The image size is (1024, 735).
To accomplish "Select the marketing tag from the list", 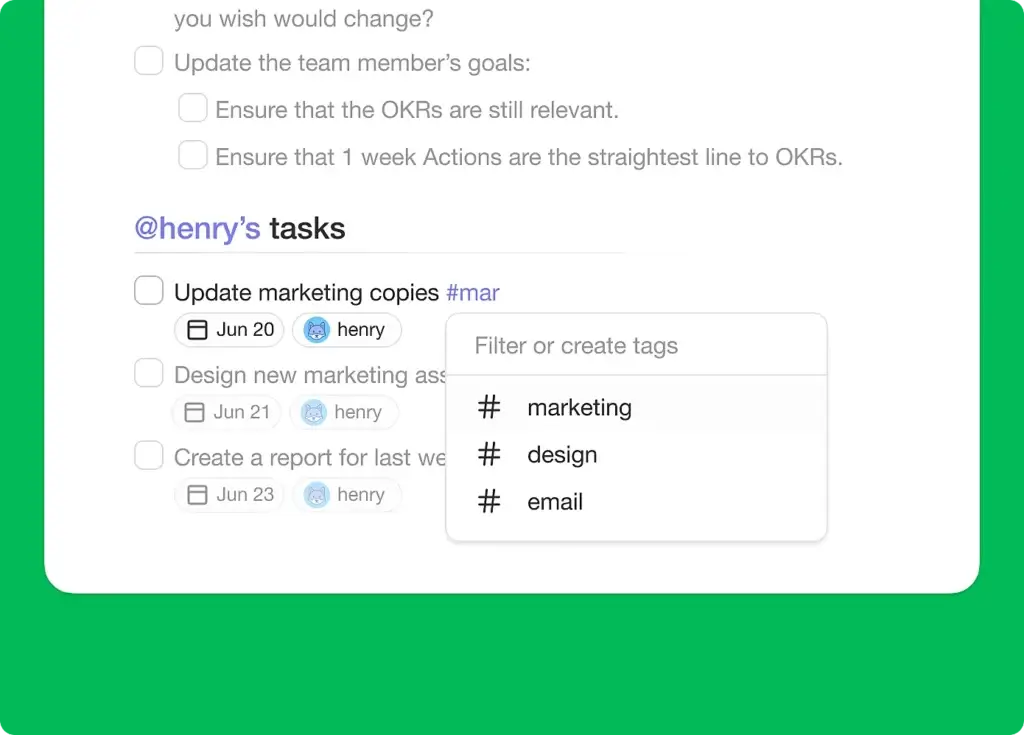I will tap(580, 407).
